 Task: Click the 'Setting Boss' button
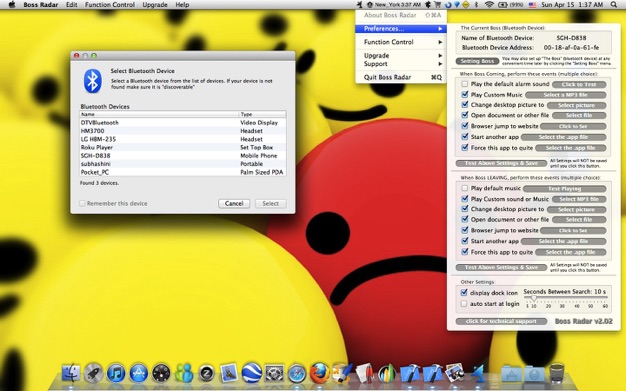(x=477, y=61)
